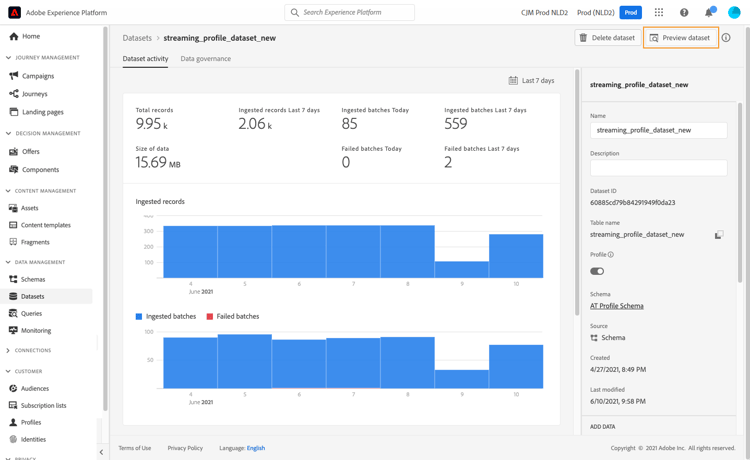
Task: Collapse the Data Management section
Action: (8, 262)
